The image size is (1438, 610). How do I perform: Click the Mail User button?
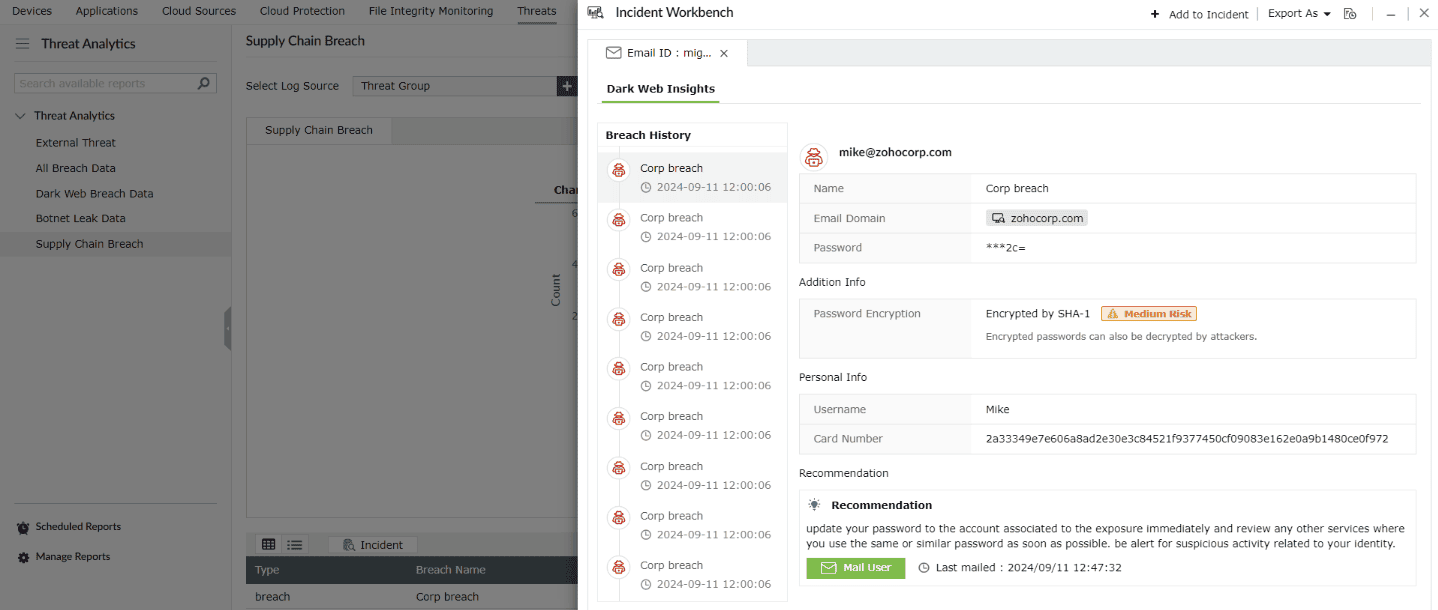pos(856,568)
